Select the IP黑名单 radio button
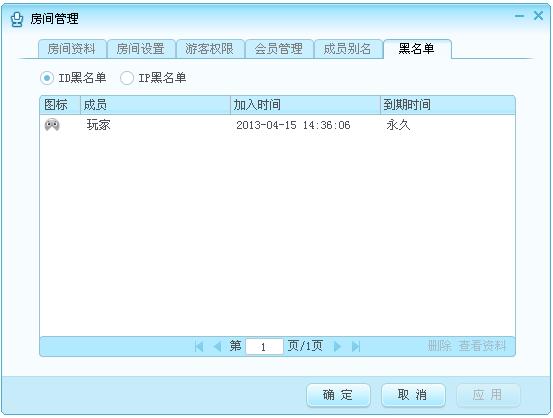The height and width of the screenshot is (418, 553). [127, 78]
